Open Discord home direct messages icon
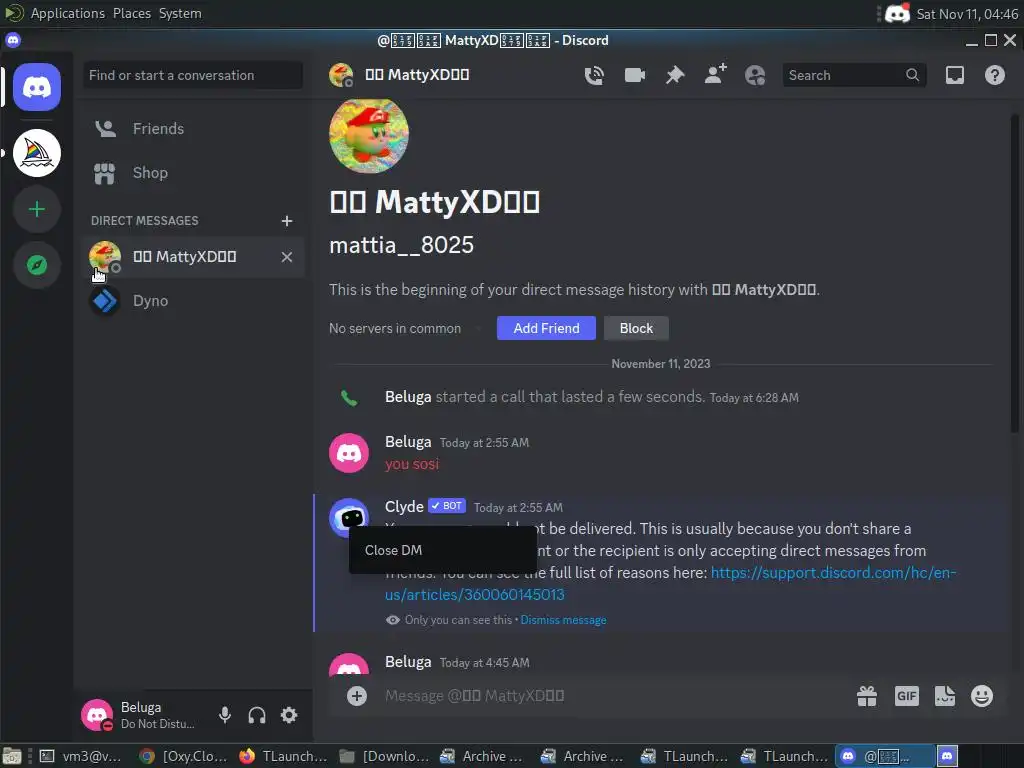Viewport: 1024px width, 768px height. pos(37,87)
